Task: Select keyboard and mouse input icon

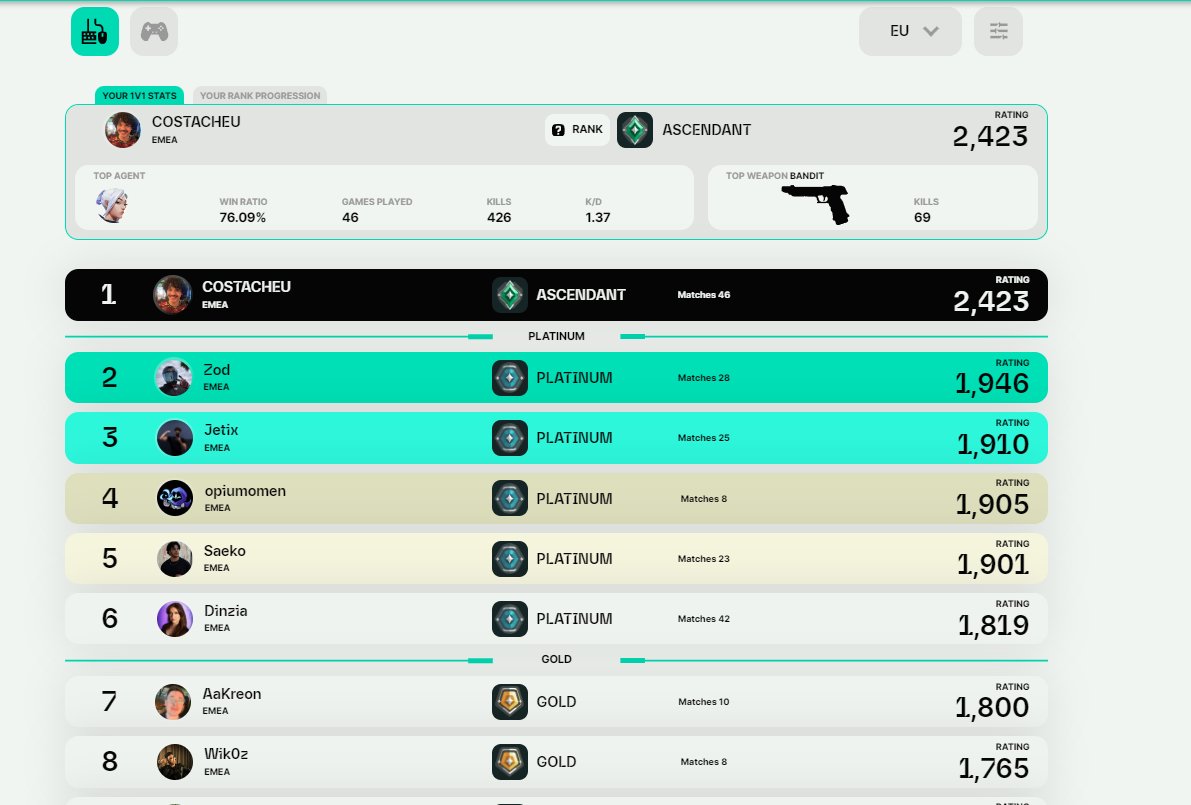Action: click(x=95, y=31)
